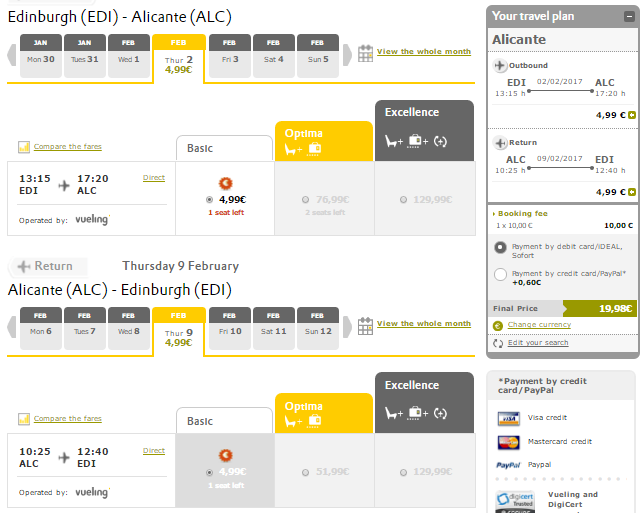Viewport: 642px width, 513px height.
Task: Click promo badge above return 4,99€ fare
Action: pyautogui.click(x=226, y=455)
